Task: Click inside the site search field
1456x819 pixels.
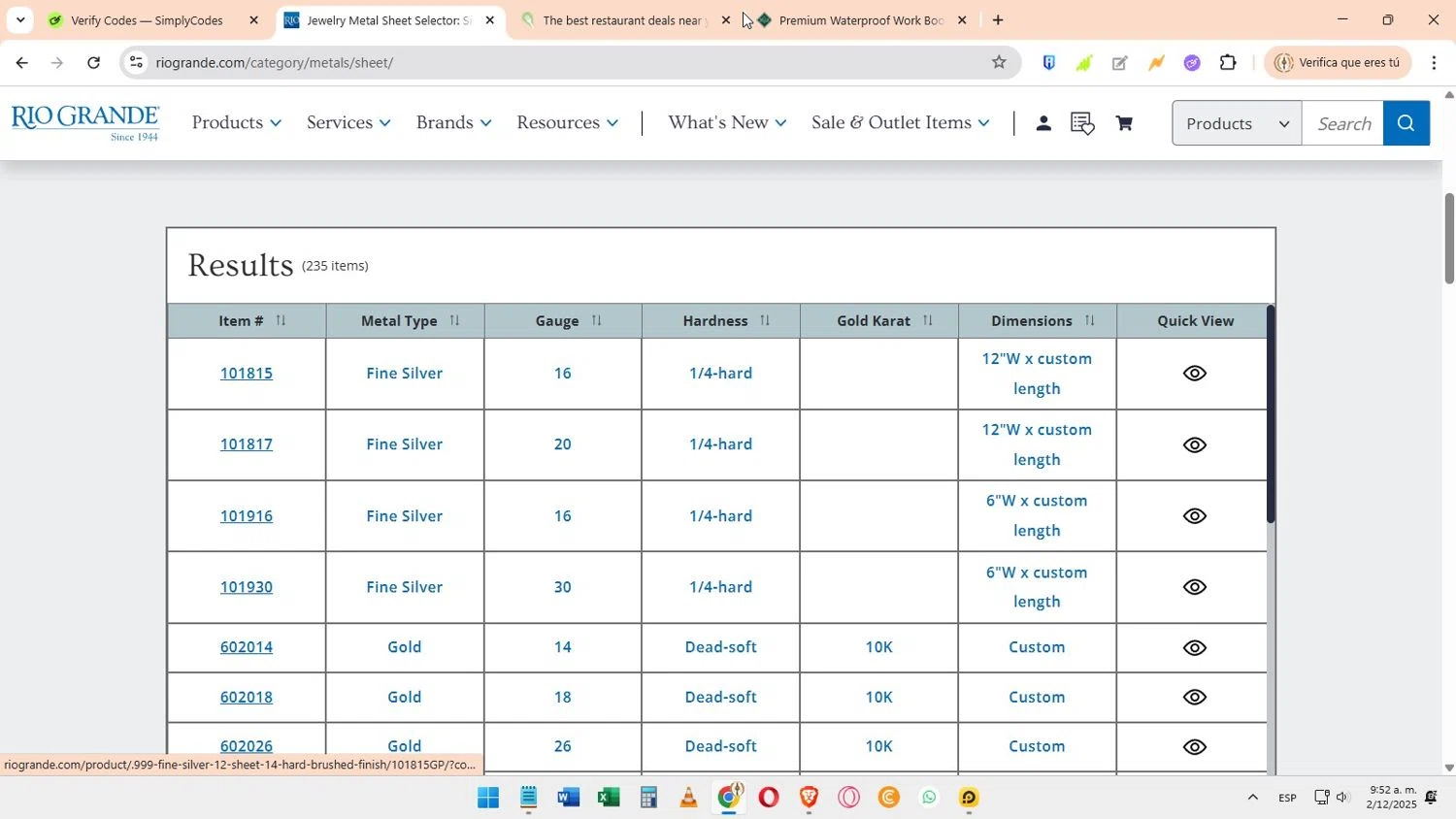Action: pos(1342,123)
